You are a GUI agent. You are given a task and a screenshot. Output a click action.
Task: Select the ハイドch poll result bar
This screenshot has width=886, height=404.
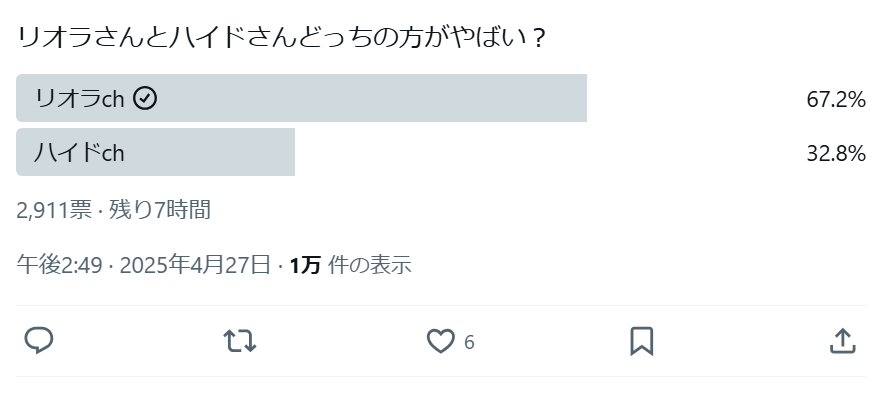click(x=200, y=152)
